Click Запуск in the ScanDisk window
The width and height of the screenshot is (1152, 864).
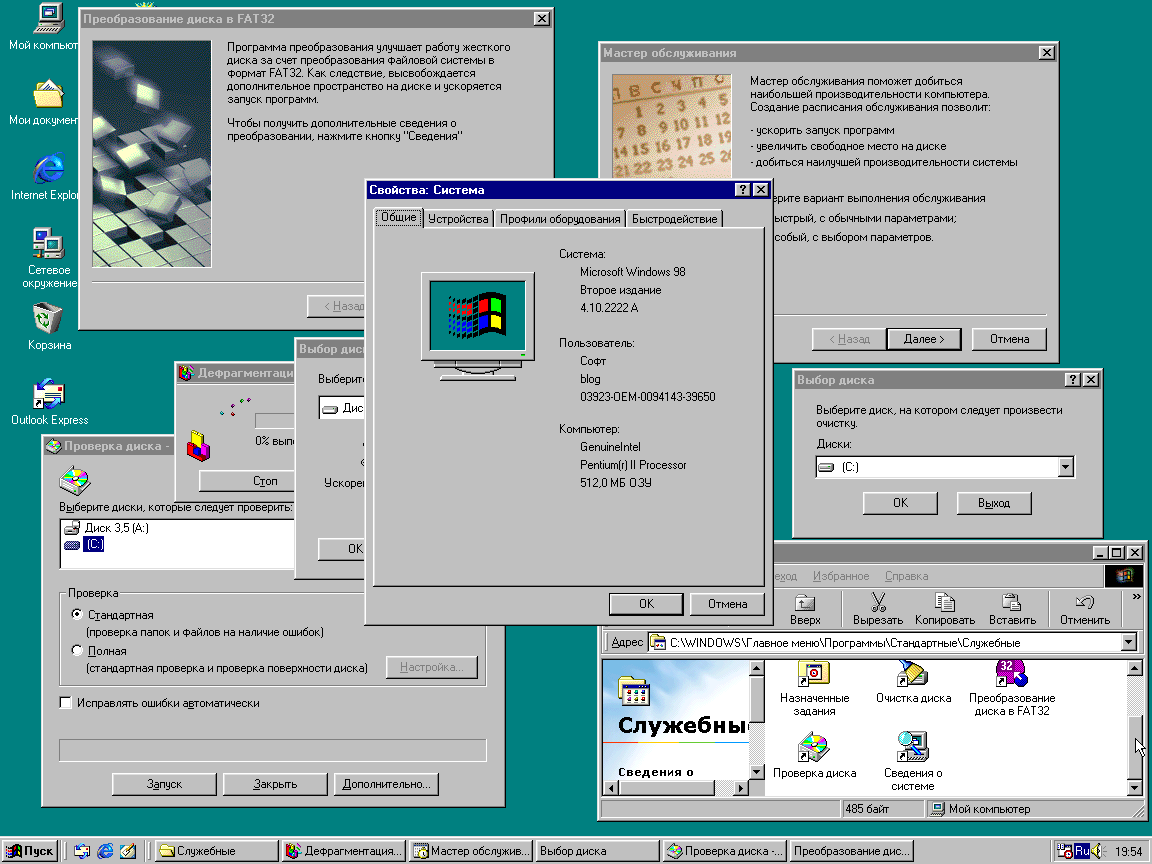click(x=165, y=784)
